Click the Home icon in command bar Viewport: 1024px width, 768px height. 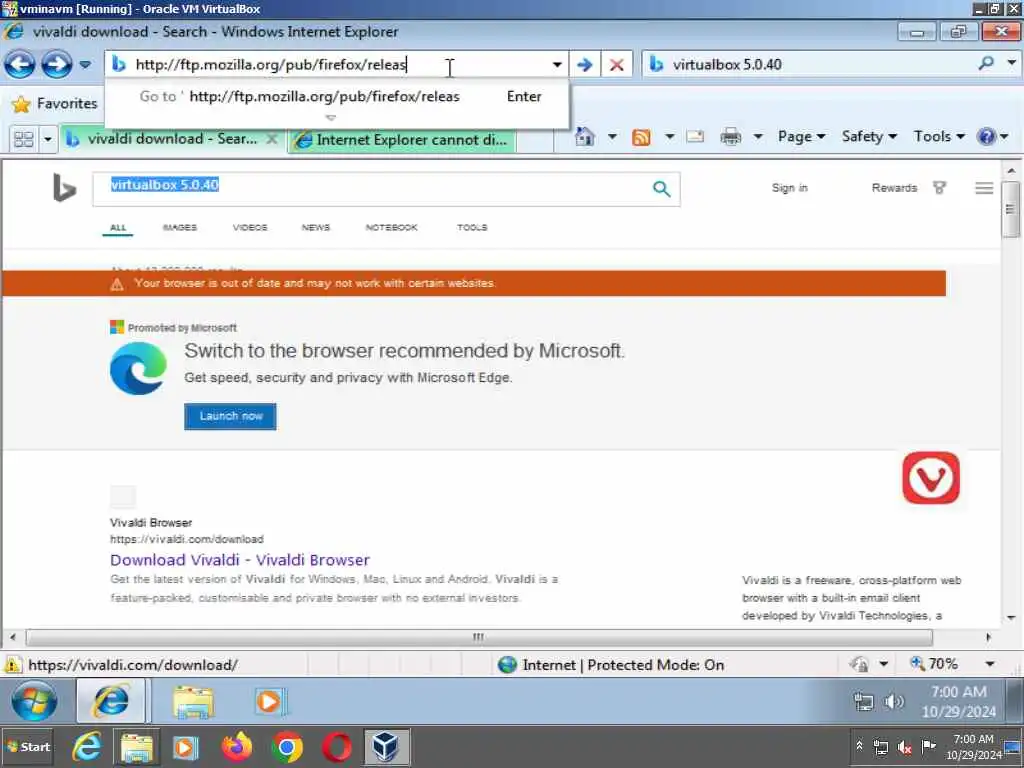[x=584, y=136]
